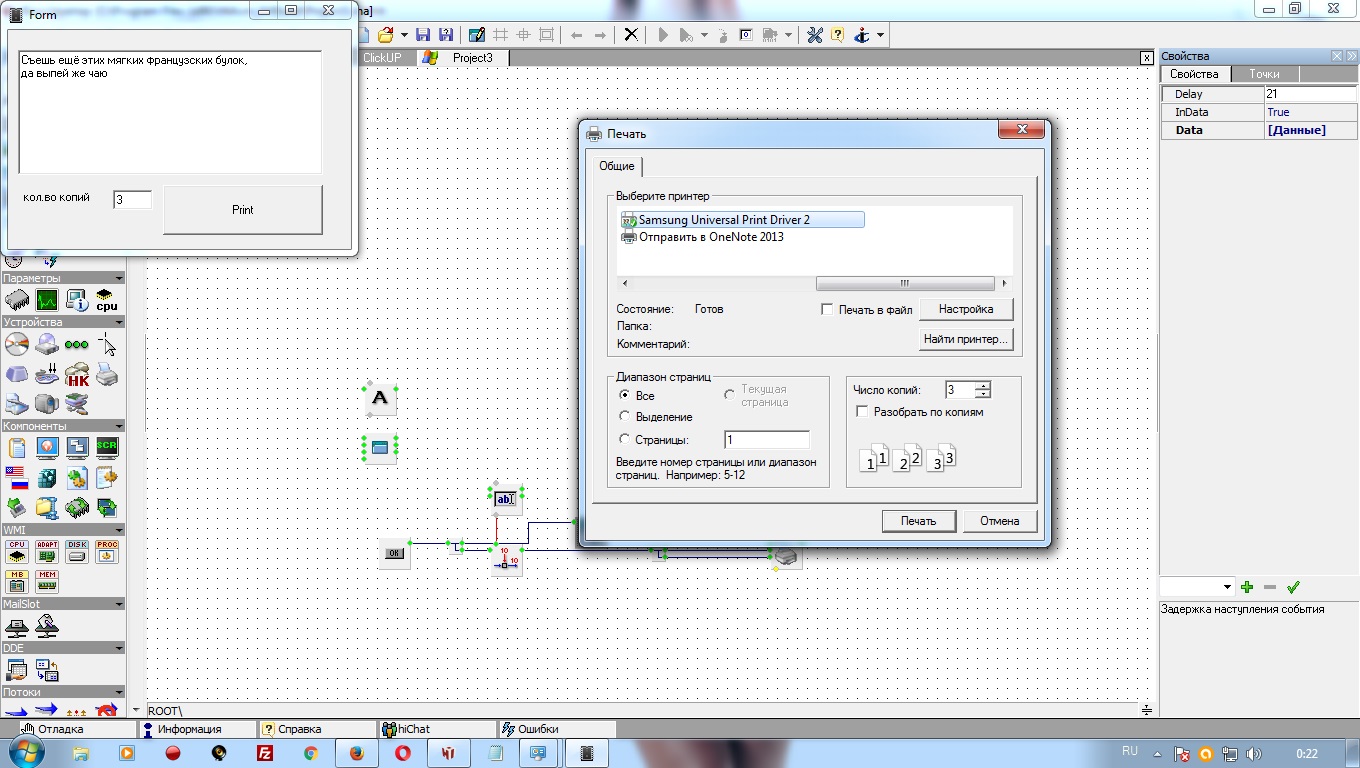Click the wrench and screwdriver settings icon
The image size is (1360, 768).
(814, 35)
